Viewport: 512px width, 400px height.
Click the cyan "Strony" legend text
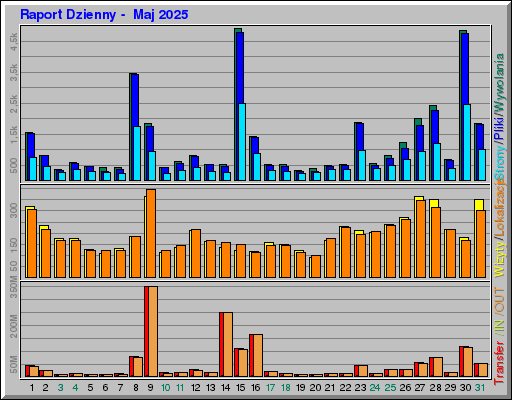click(x=499, y=162)
